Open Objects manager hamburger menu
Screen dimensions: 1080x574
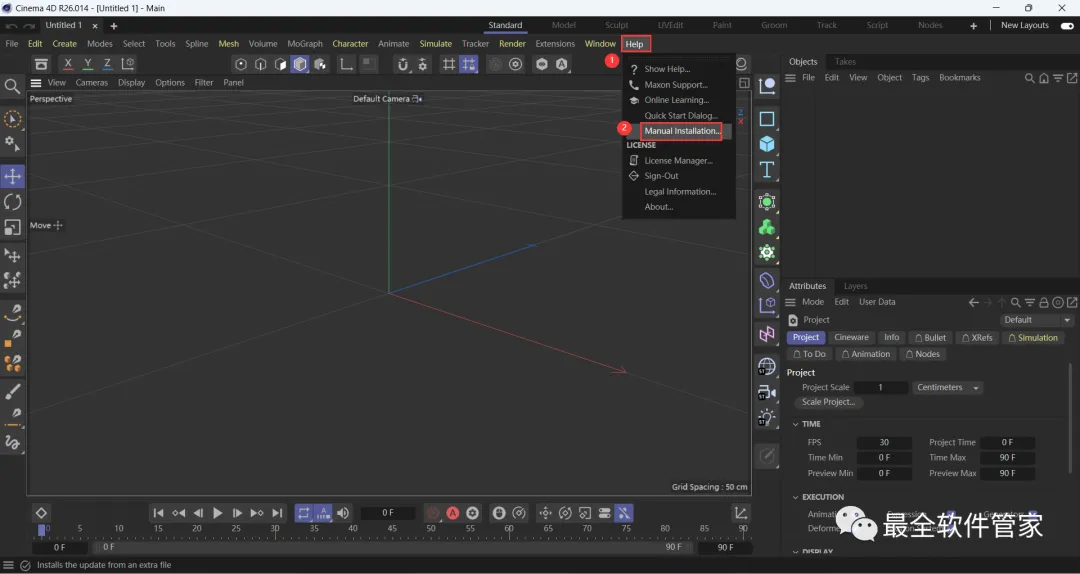click(791, 78)
